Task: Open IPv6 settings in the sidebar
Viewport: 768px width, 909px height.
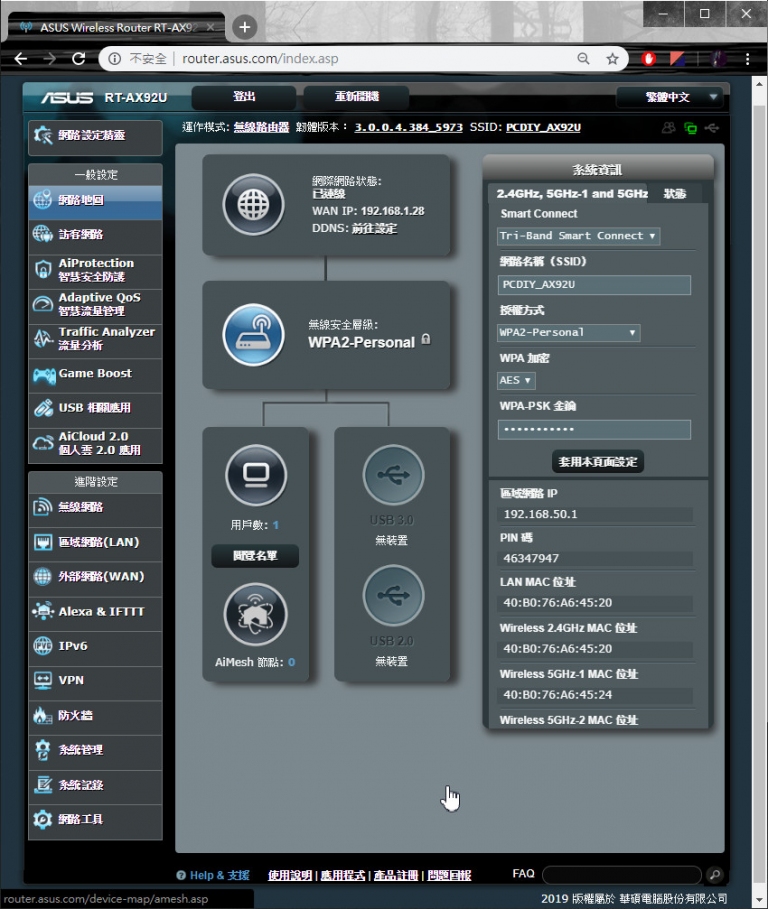Action: point(95,646)
